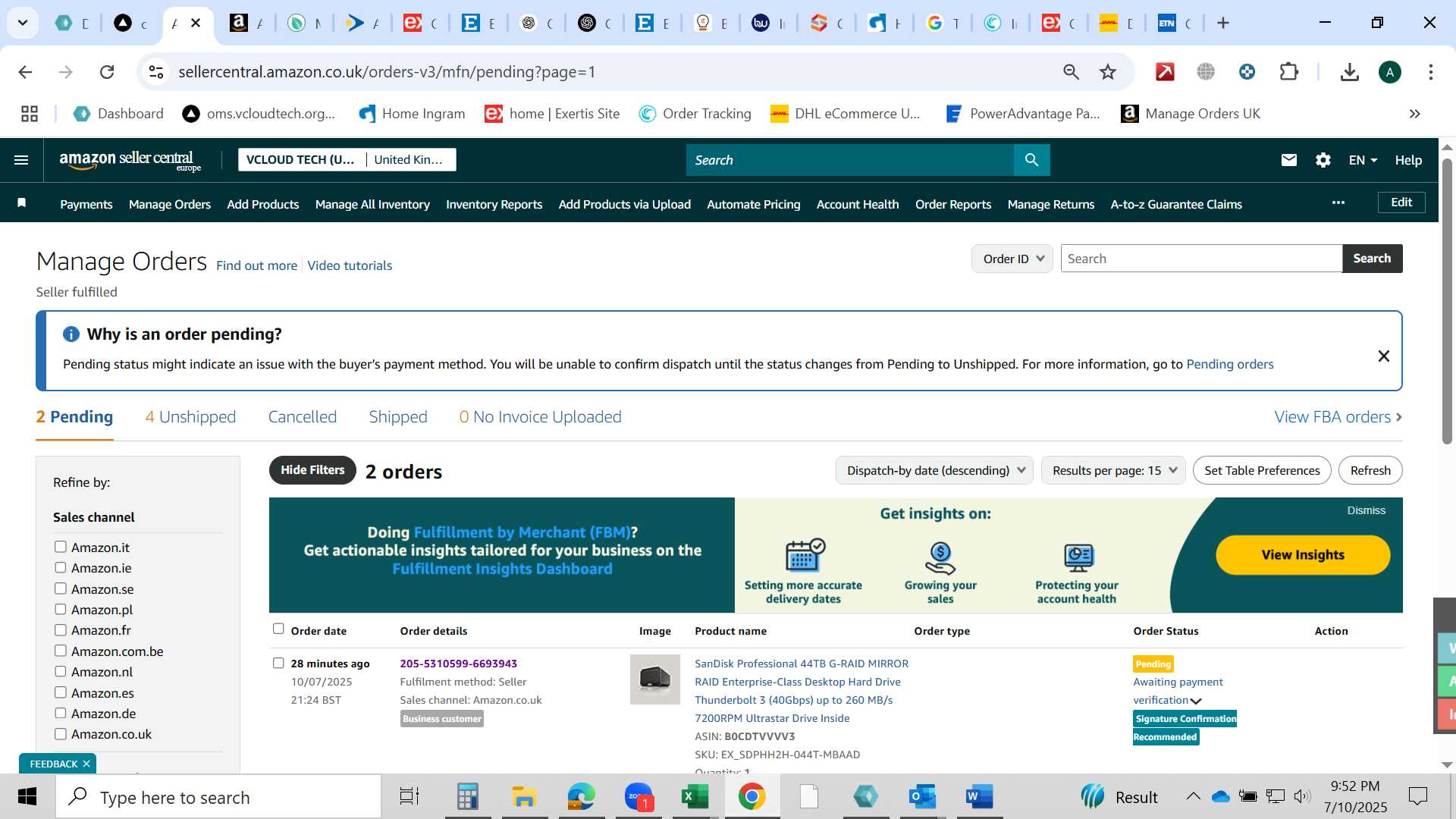Open the EN language dropdown

[x=1363, y=160]
